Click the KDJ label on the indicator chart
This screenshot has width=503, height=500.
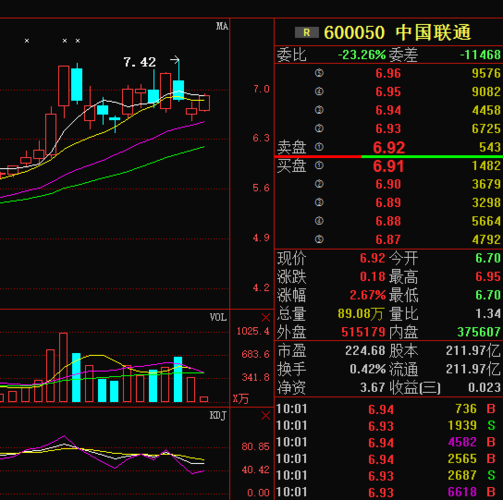pos(218,415)
